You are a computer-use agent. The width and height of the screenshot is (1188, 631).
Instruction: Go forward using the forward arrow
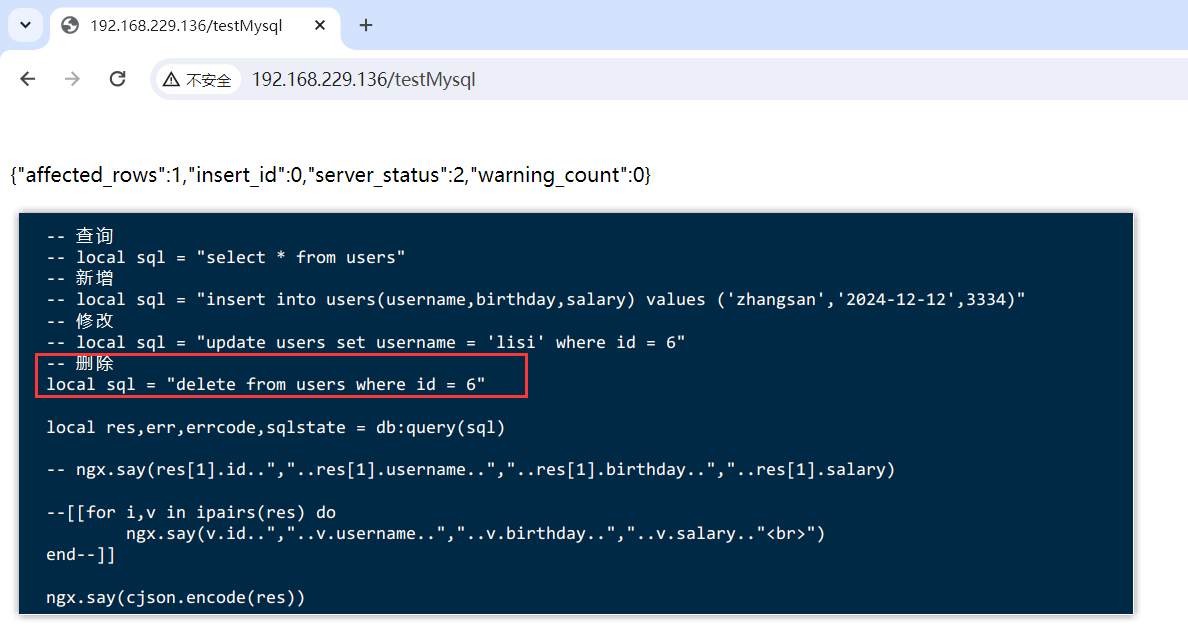[72, 79]
